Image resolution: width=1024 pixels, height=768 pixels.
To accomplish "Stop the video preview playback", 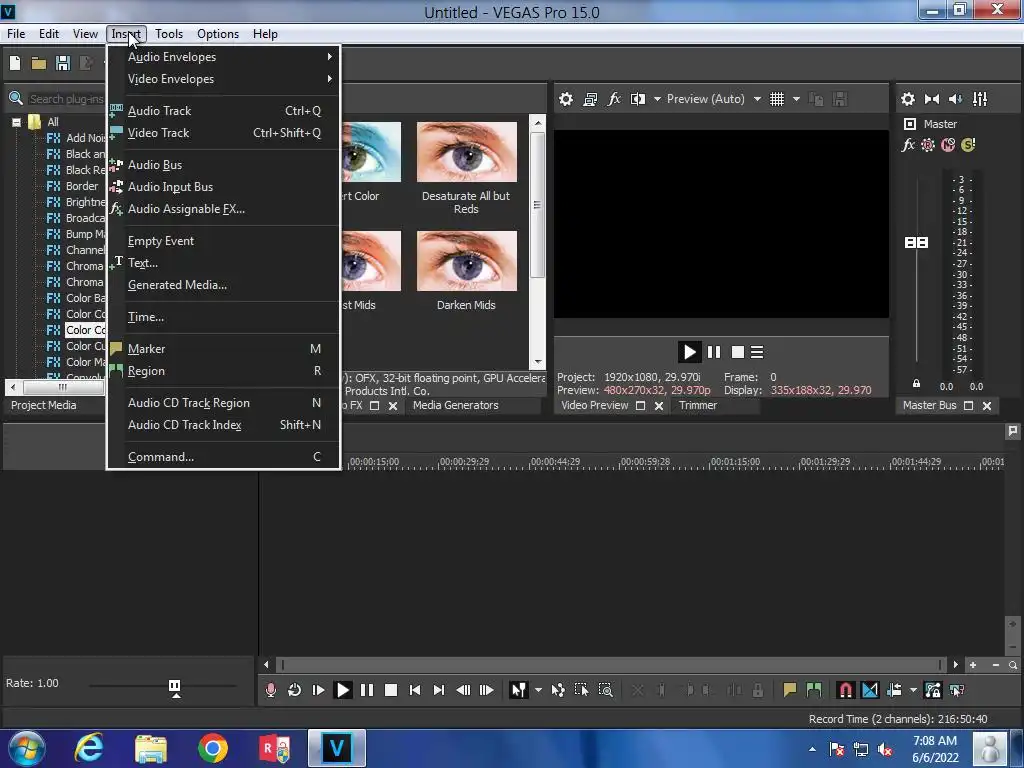I will click(738, 353).
